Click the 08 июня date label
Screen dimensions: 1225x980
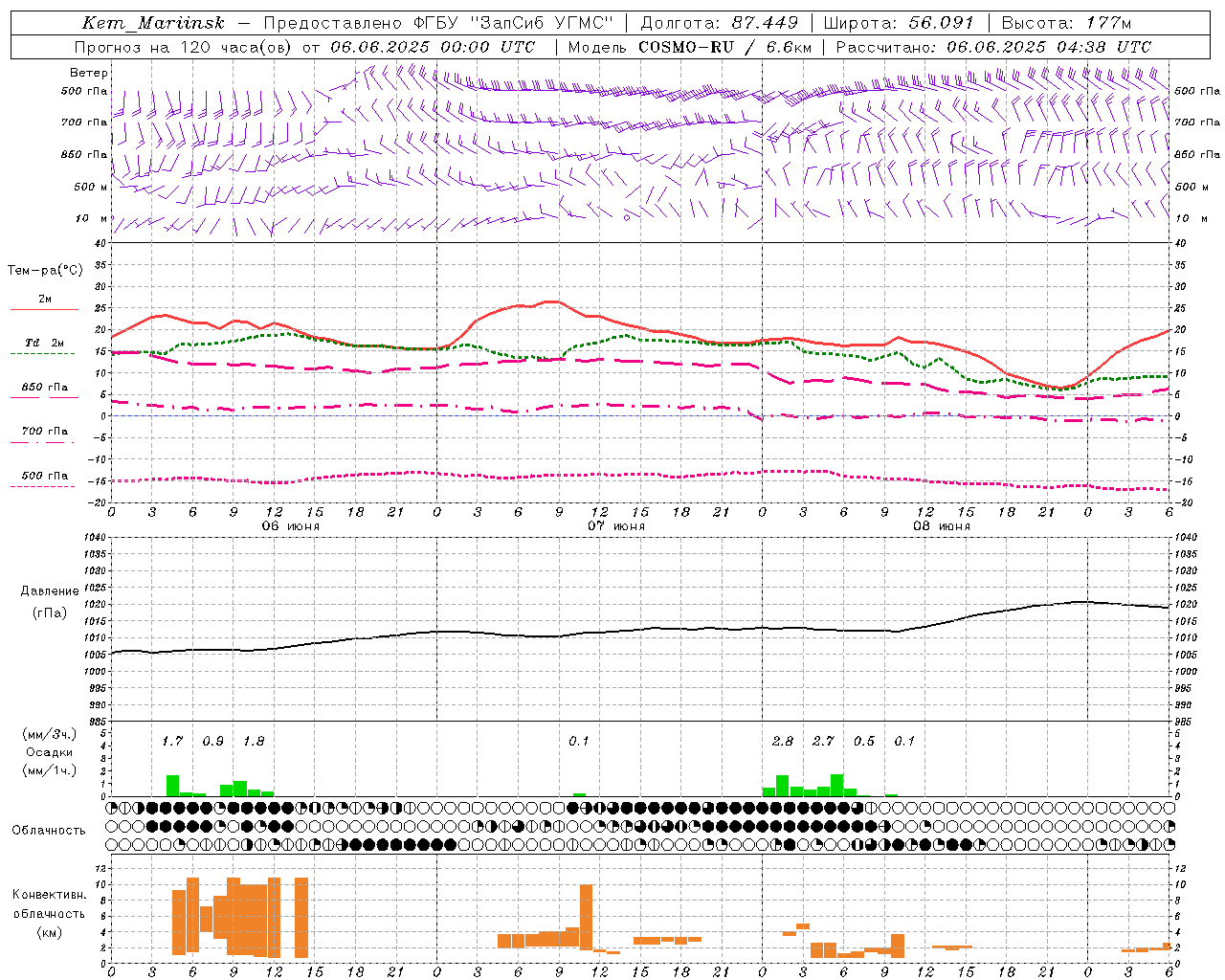942,526
